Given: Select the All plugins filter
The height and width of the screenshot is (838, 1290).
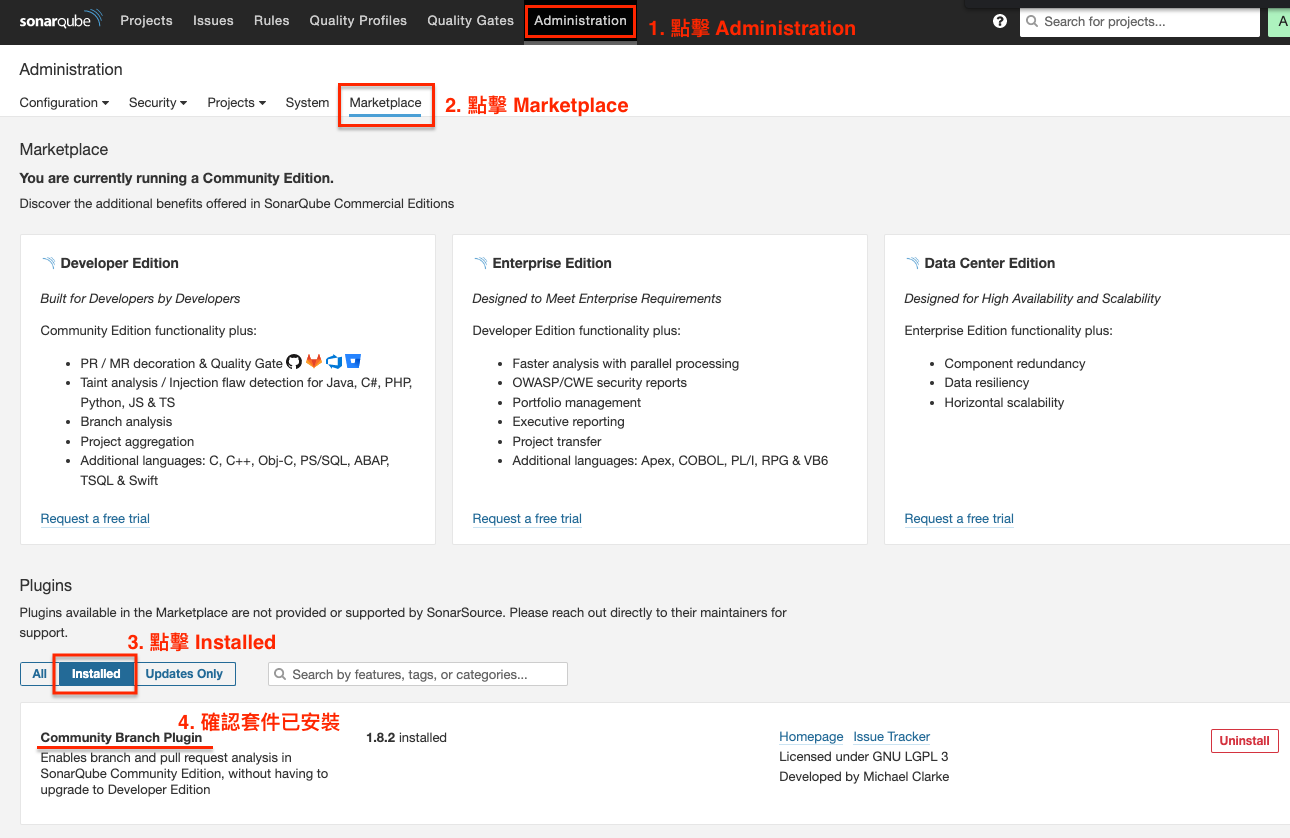Looking at the screenshot, I should click(38, 673).
